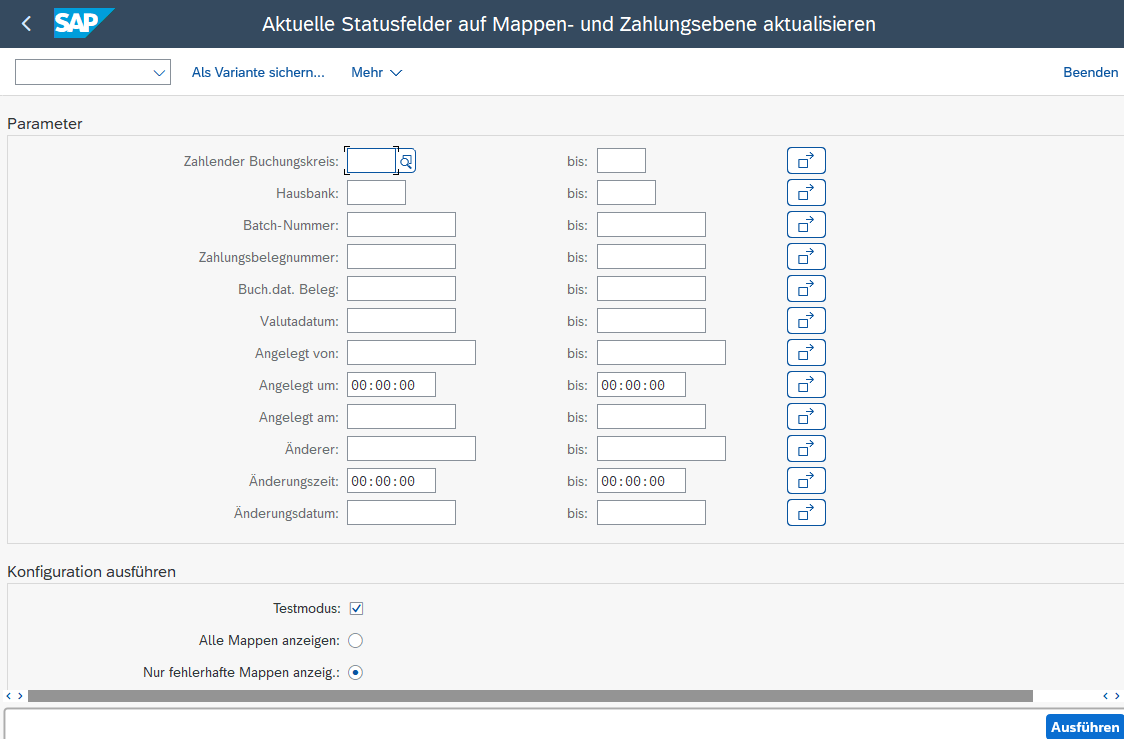Screen dimensions: 1124x739
Task: Open multiple selection for Zahlungsbelegnummer
Action: click(x=806, y=257)
